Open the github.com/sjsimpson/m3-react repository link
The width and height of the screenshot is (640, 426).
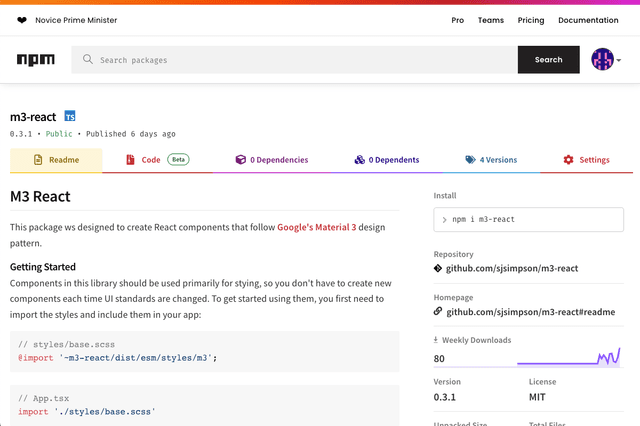(512, 268)
